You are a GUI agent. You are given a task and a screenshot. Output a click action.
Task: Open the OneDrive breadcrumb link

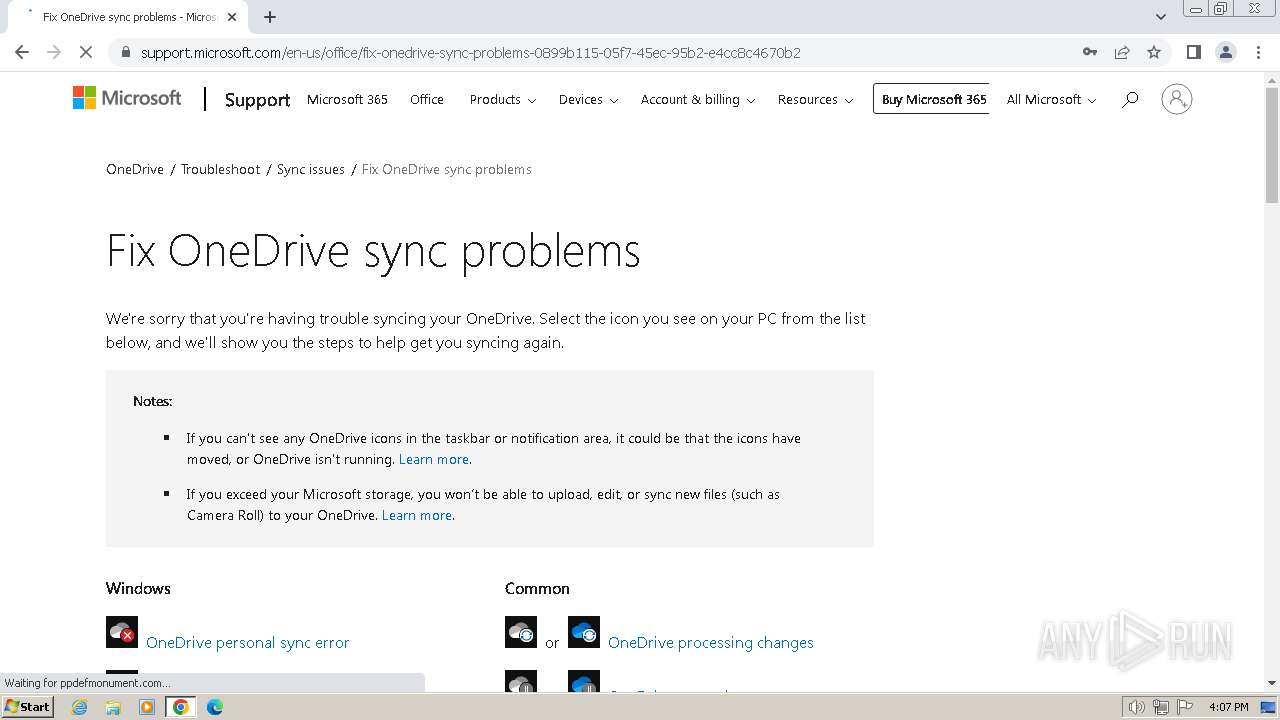(x=135, y=169)
